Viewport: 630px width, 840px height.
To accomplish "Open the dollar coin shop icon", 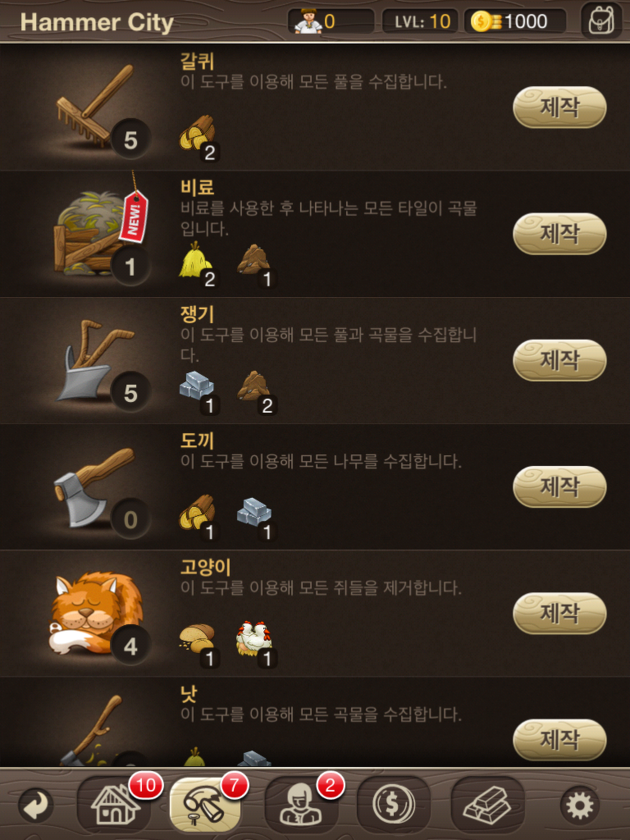I will point(394,805).
